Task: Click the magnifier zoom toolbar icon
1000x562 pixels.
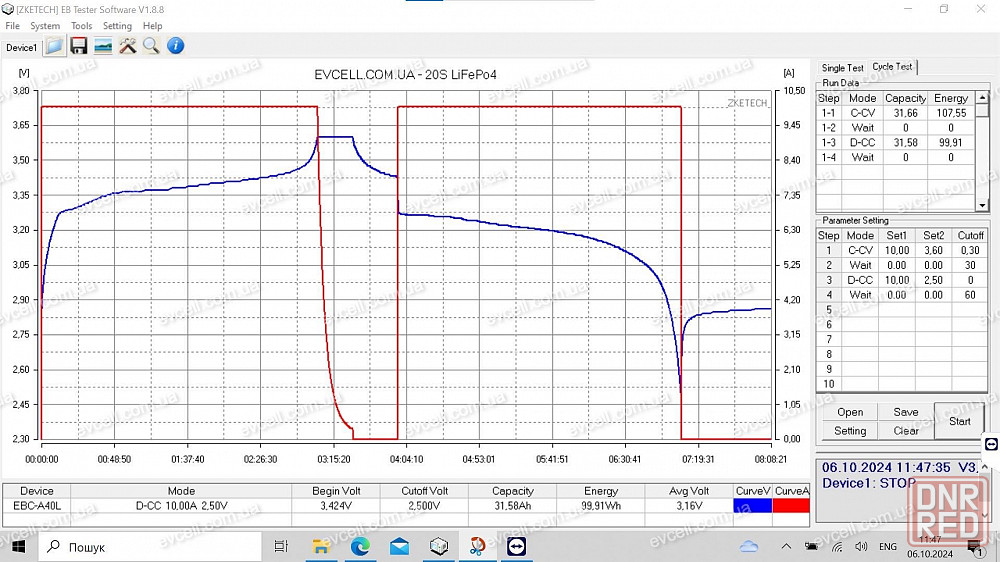Action: [x=151, y=46]
